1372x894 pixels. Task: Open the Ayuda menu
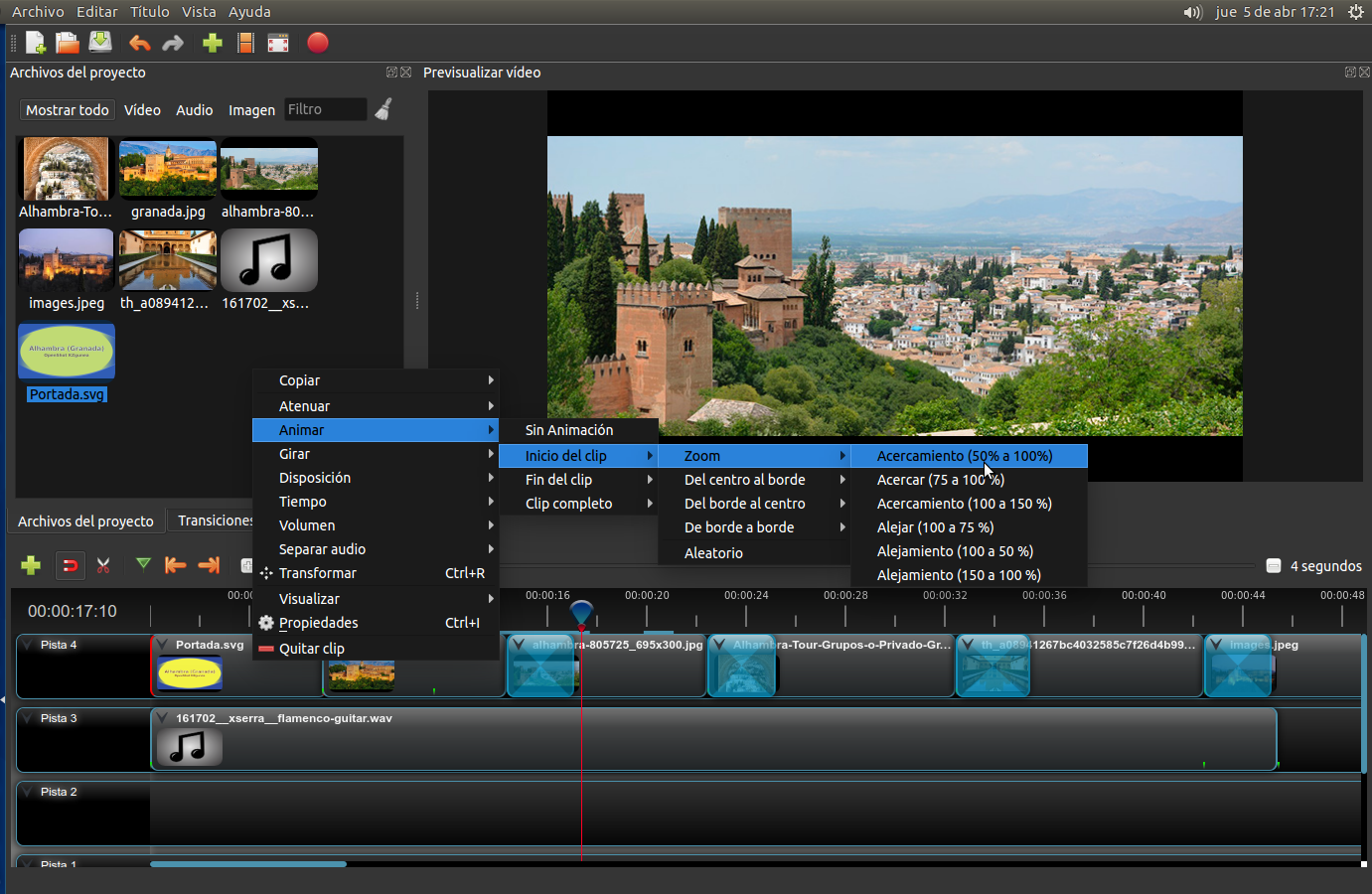tap(249, 12)
